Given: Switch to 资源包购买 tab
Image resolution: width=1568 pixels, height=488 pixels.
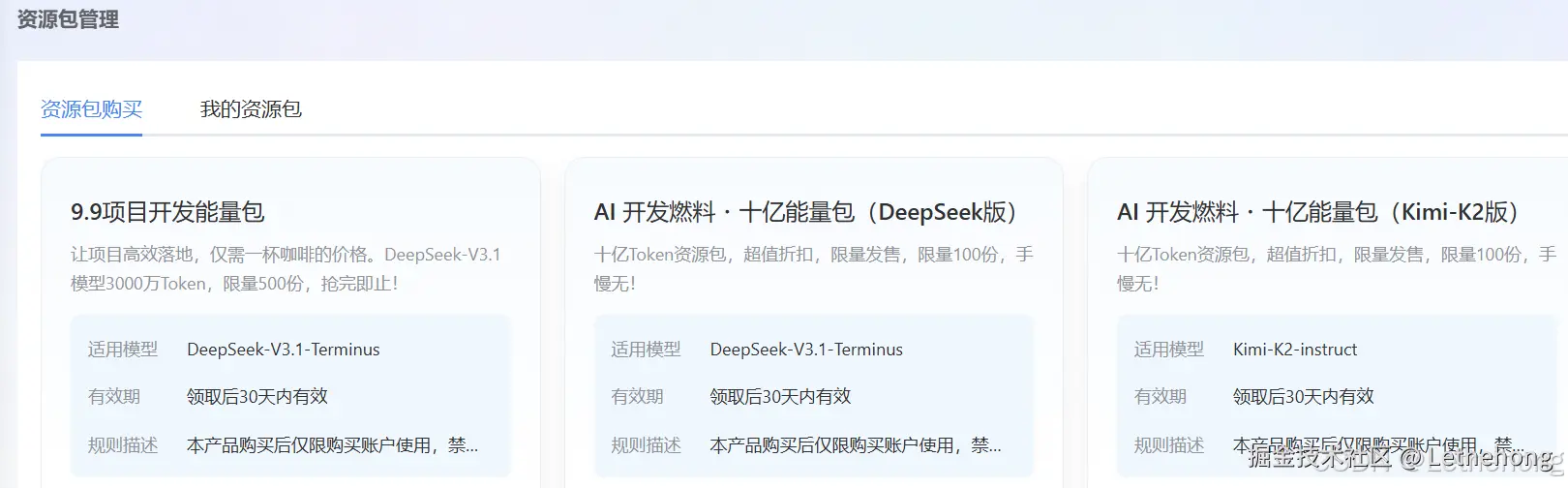Looking at the screenshot, I should (x=91, y=109).
